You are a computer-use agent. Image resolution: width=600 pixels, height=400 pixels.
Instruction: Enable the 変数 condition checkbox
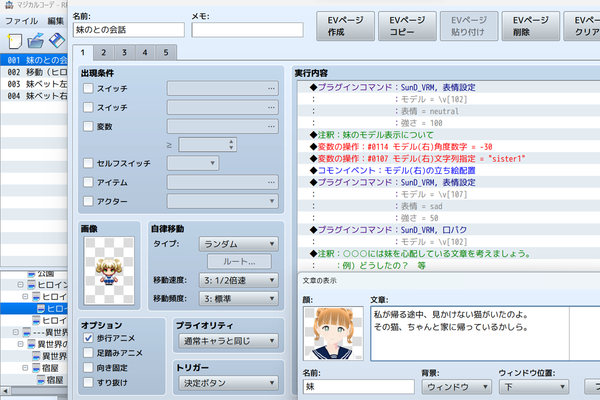coord(88,126)
